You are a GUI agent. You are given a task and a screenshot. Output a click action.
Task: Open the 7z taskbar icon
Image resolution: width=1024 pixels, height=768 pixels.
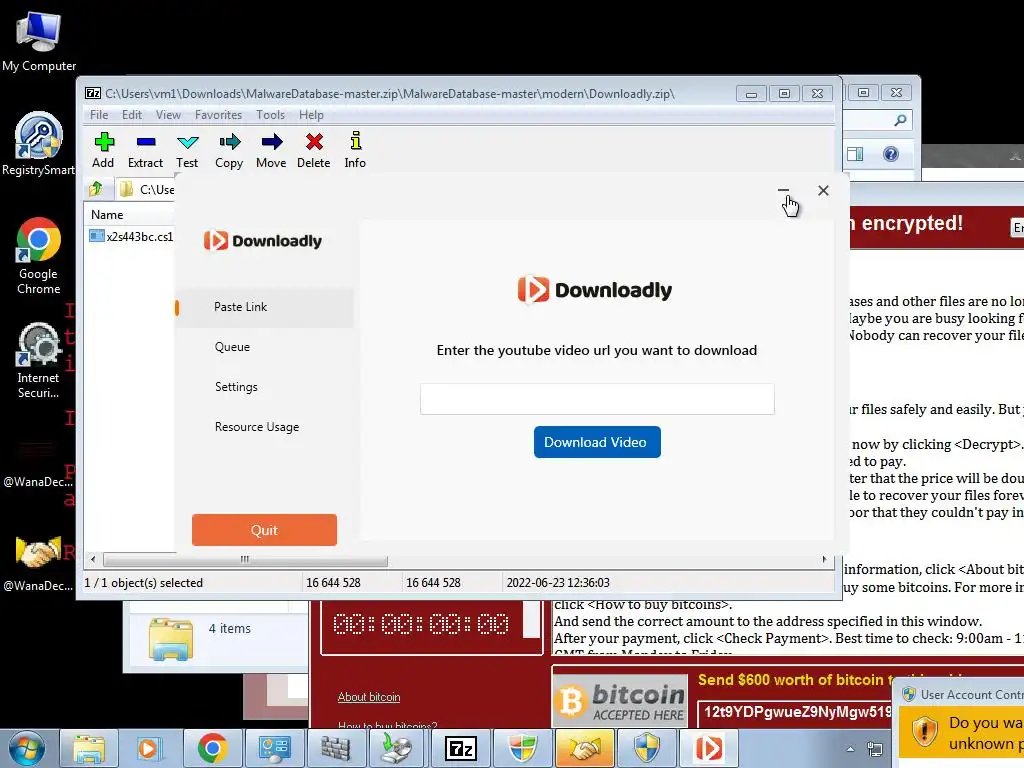coord(460,748)
